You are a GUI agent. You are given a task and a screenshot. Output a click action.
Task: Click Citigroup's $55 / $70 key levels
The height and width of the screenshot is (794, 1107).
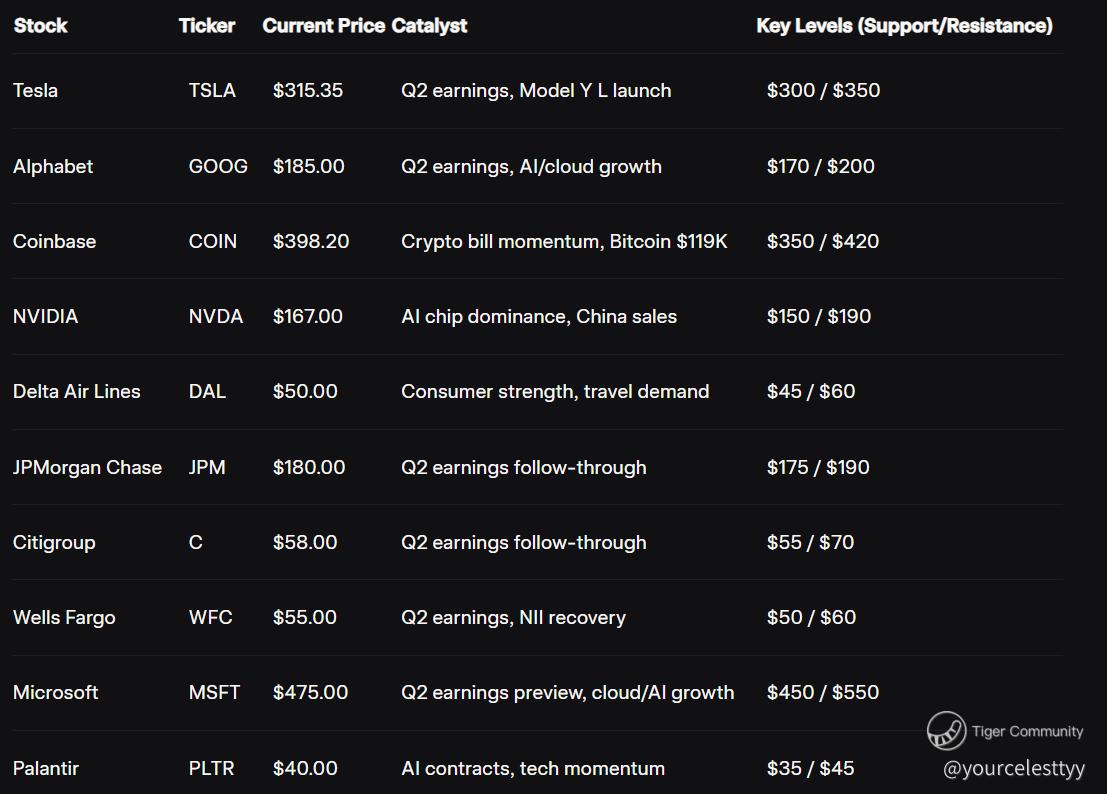[810, 542]
